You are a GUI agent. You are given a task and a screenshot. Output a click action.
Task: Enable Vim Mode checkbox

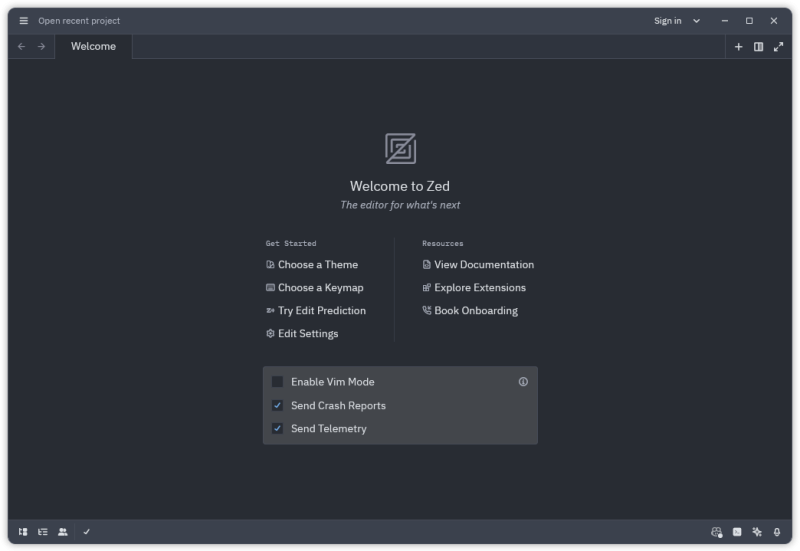(278, 382)
